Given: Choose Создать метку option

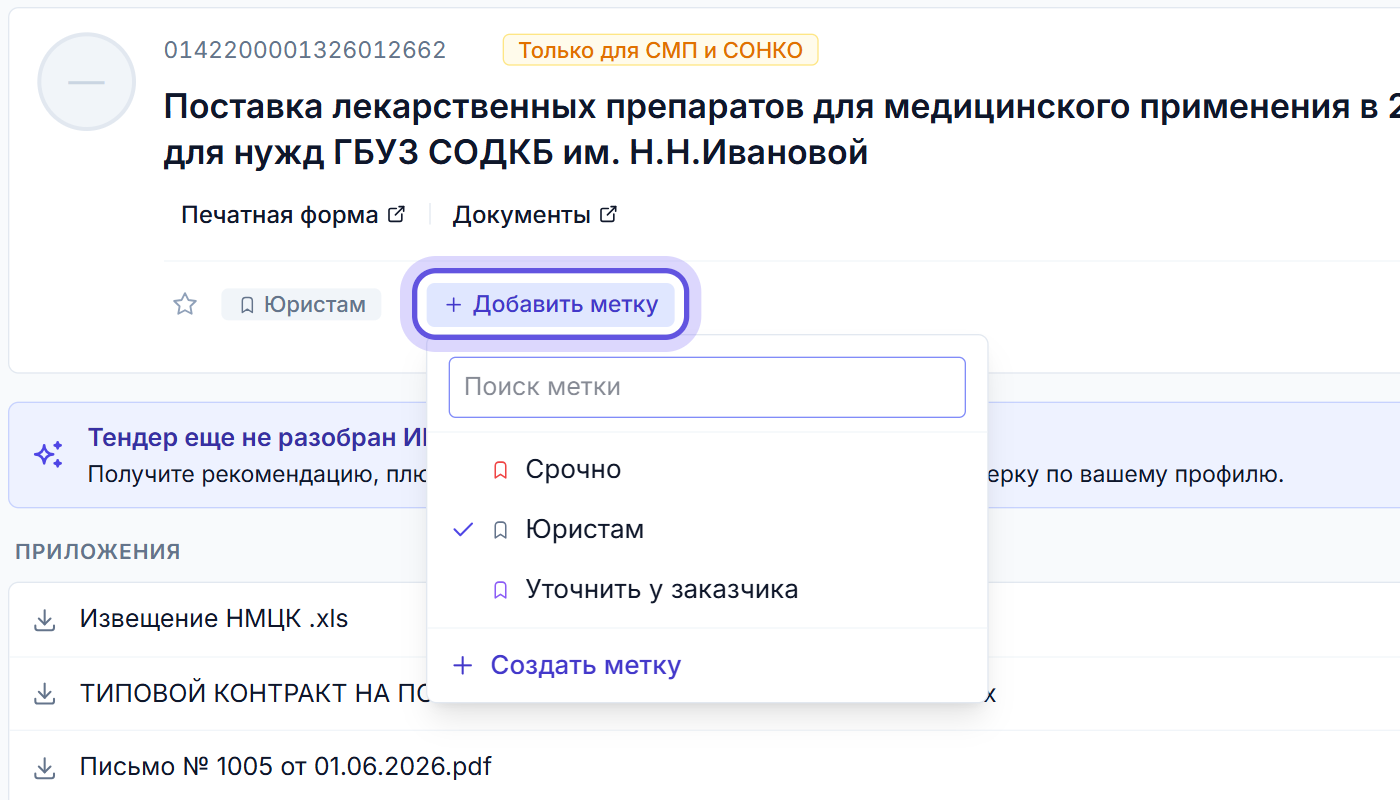Looking at the screenshot, I should pos(707,665).
